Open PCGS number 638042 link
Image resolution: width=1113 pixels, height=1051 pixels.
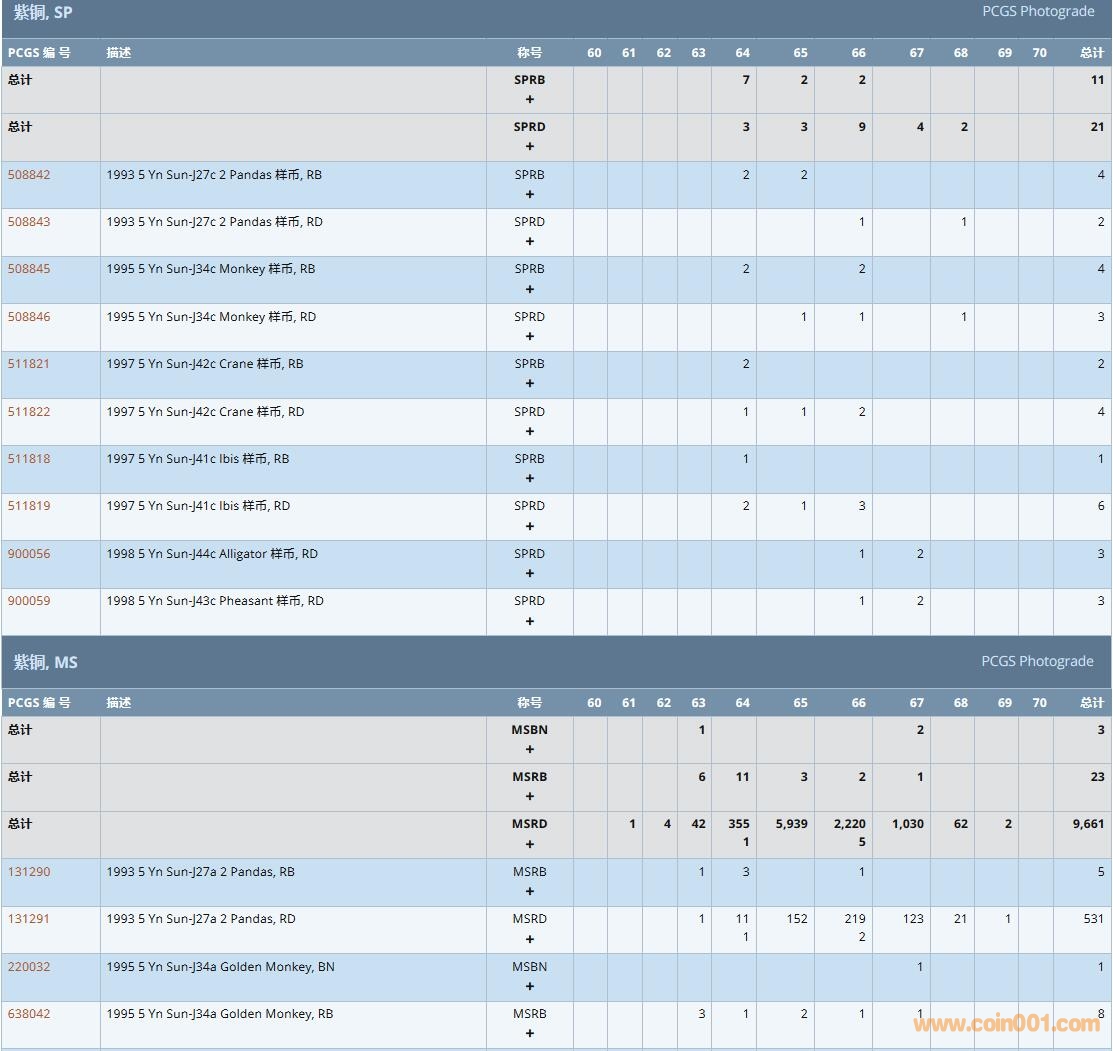pos(29,1014)
